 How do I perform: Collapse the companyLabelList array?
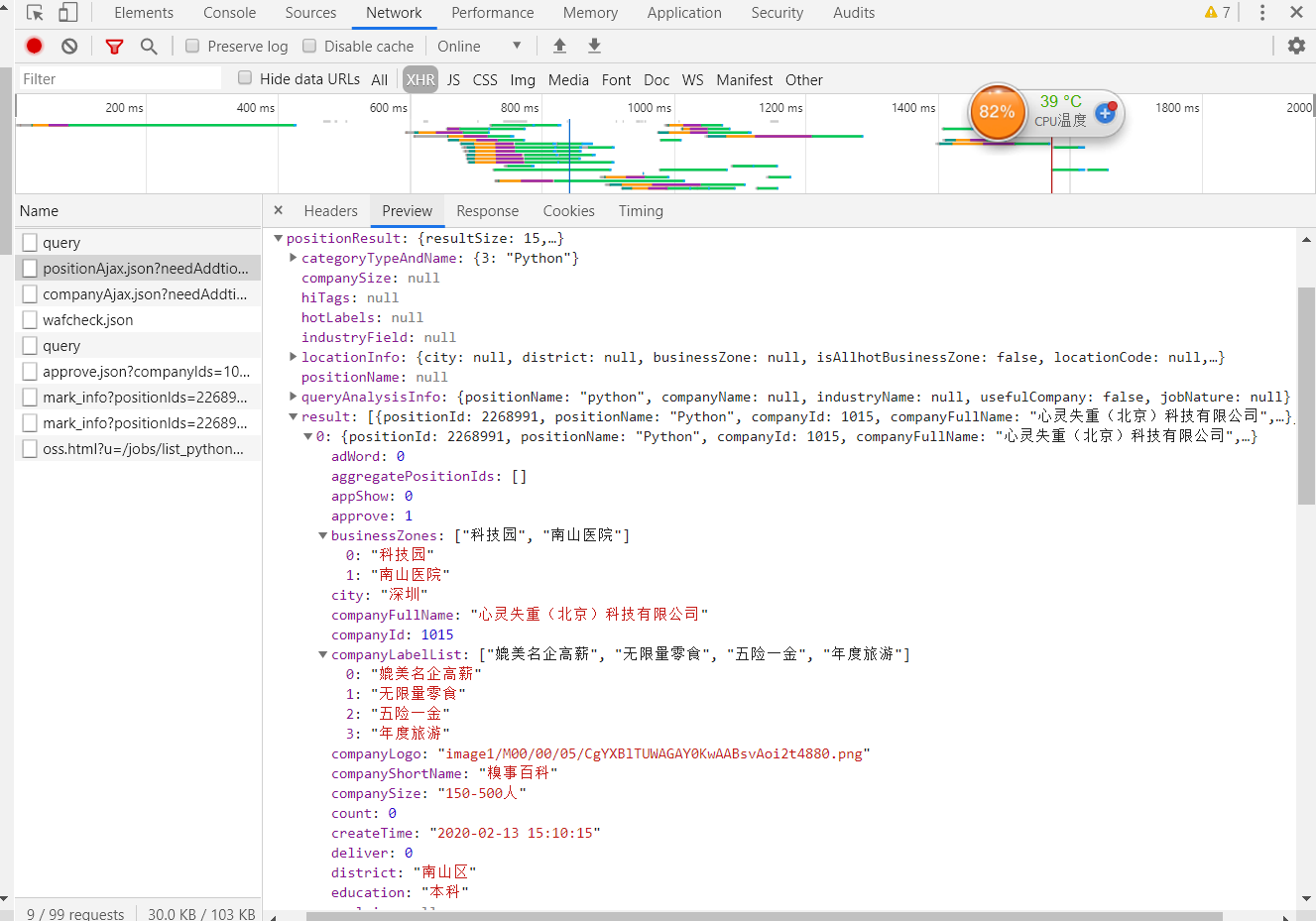click(322, 654)
